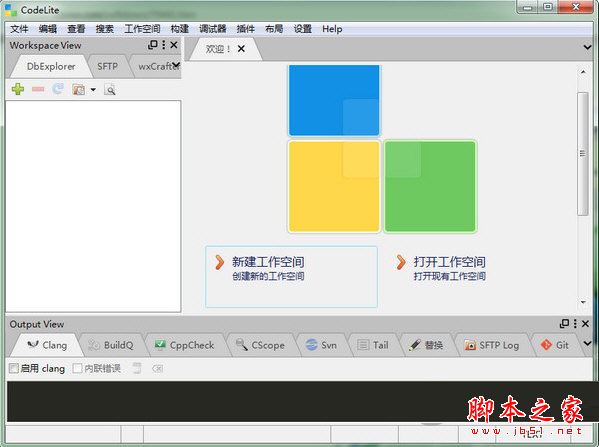Open the 构建 menu
599x447 pixels.
[180, 29]
